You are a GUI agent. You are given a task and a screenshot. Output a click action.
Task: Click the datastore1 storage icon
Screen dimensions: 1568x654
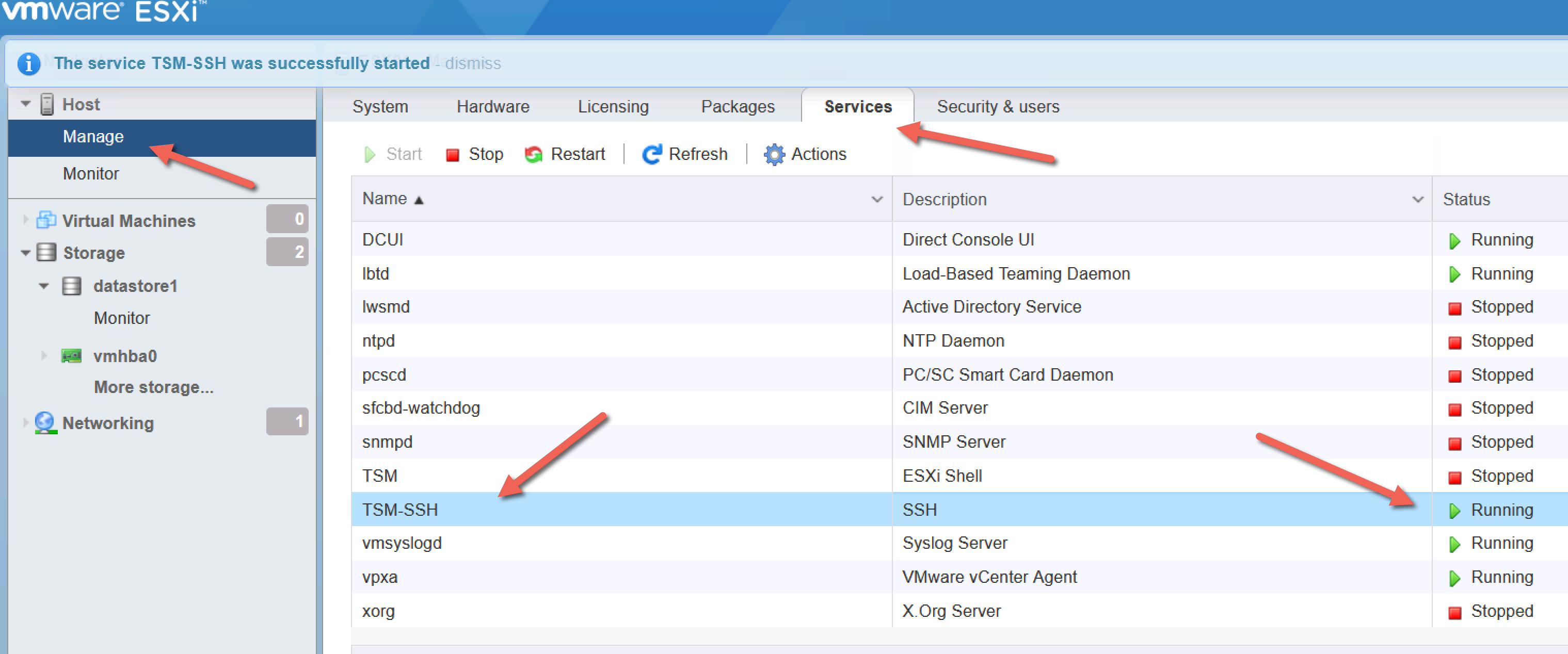(x=71, y=286)
